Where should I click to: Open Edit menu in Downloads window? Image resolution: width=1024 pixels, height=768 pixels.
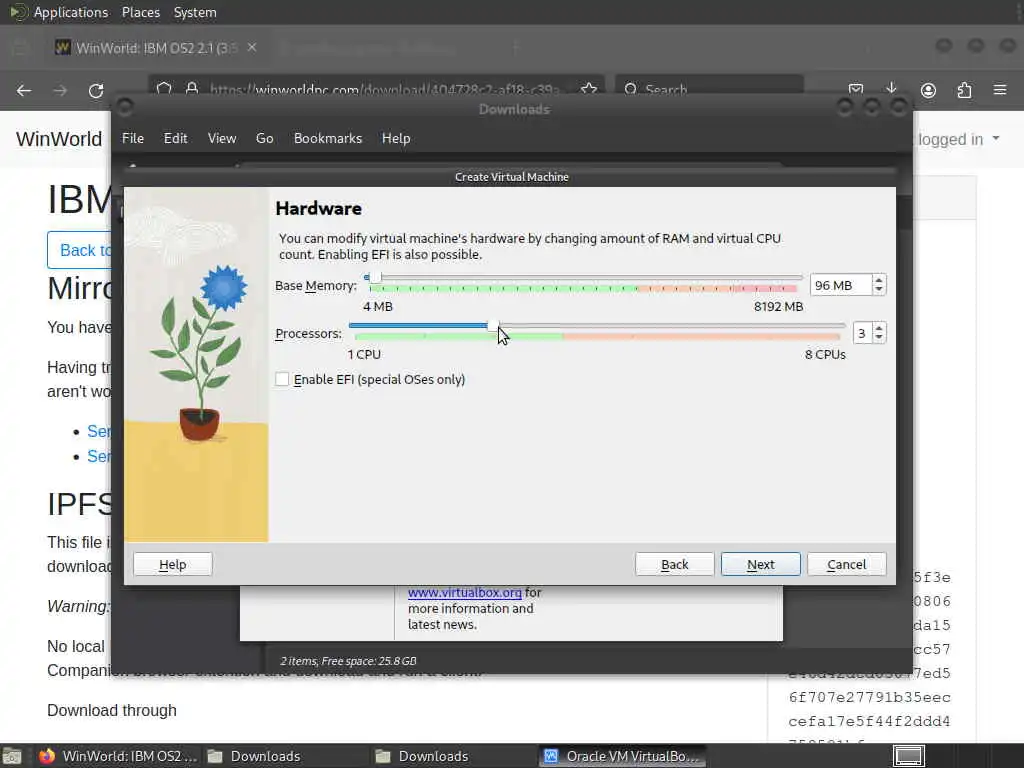click(x=175, y=138)
